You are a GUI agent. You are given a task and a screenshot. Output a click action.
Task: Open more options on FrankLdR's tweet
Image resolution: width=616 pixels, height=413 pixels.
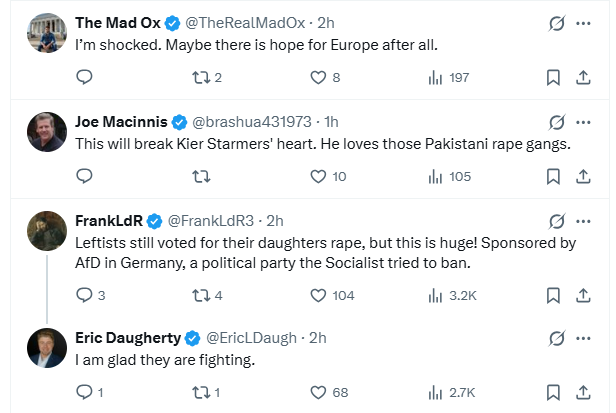583,220
